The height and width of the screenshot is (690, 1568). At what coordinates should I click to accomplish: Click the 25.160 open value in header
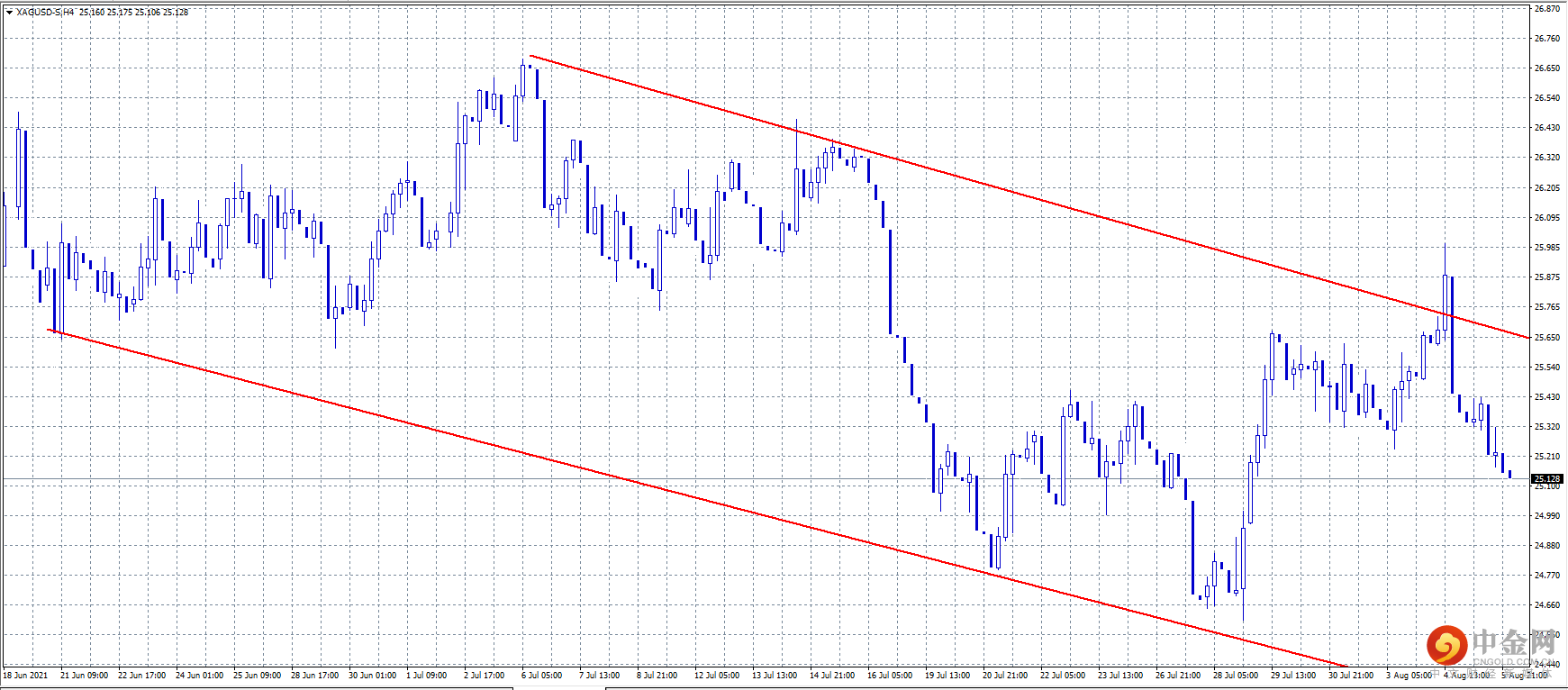pyautogui.click(x=92, y=13)
